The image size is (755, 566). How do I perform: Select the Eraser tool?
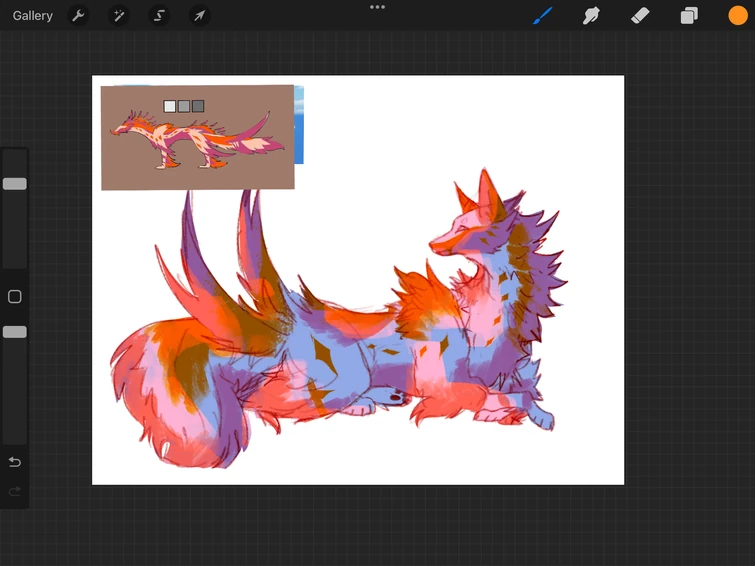click(641, 16)
